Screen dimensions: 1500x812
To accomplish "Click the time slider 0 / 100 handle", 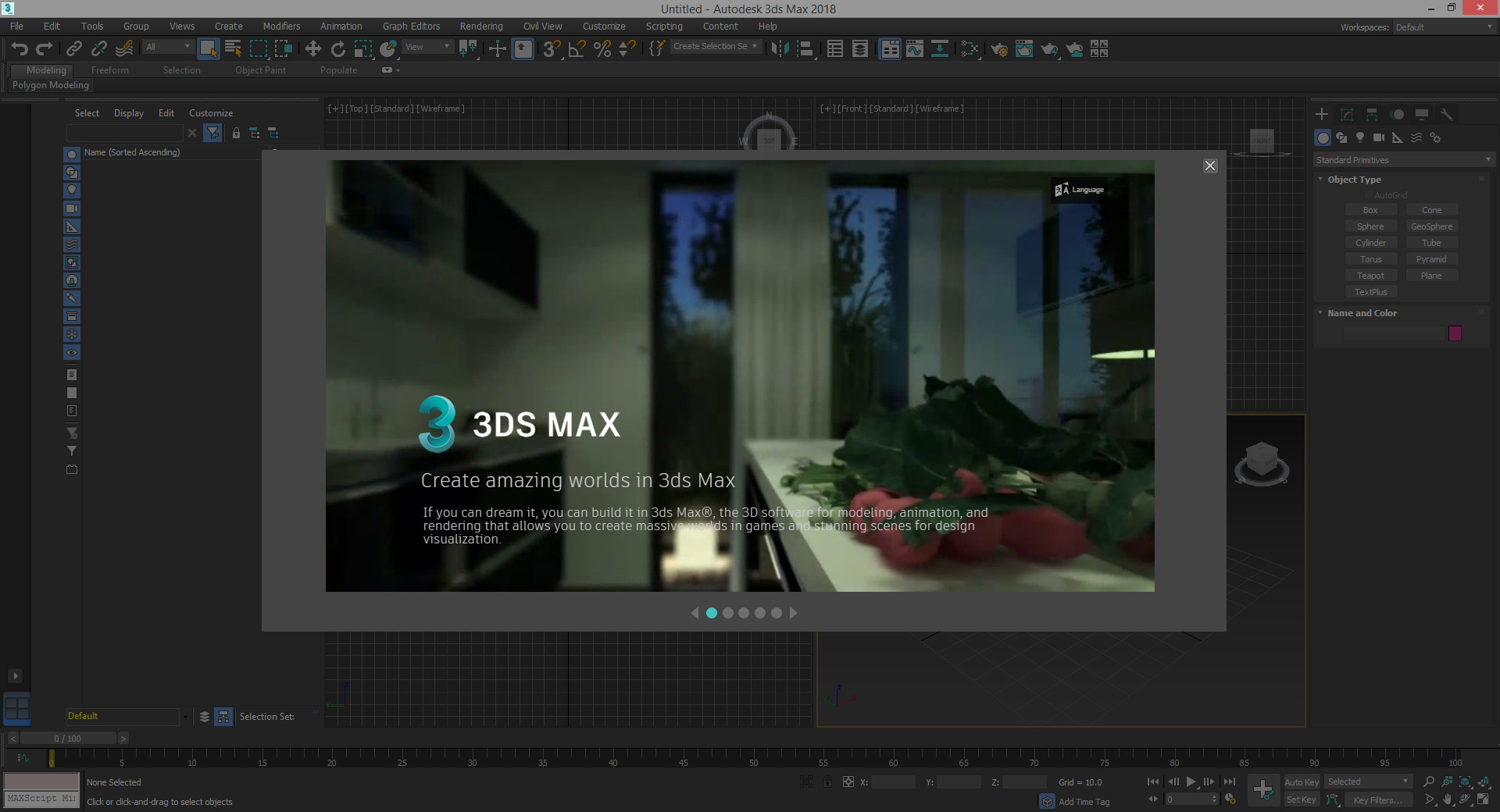I will [68, 739].
